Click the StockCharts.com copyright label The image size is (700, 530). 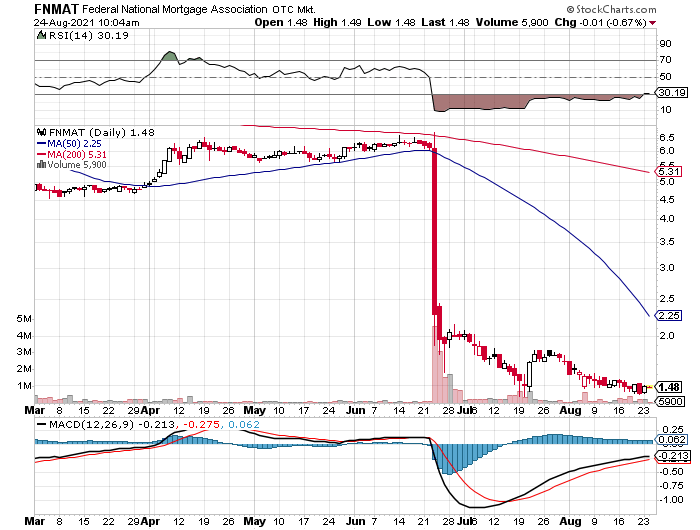tap(612, 9)
